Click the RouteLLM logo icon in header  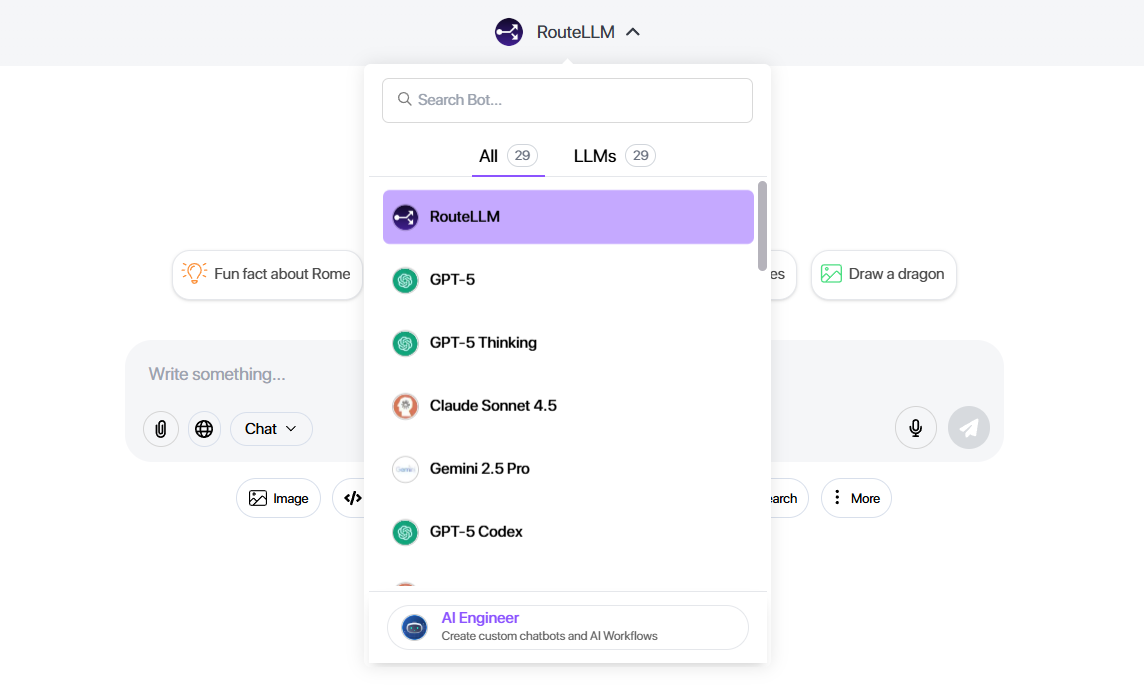click(x=509, y=32)
